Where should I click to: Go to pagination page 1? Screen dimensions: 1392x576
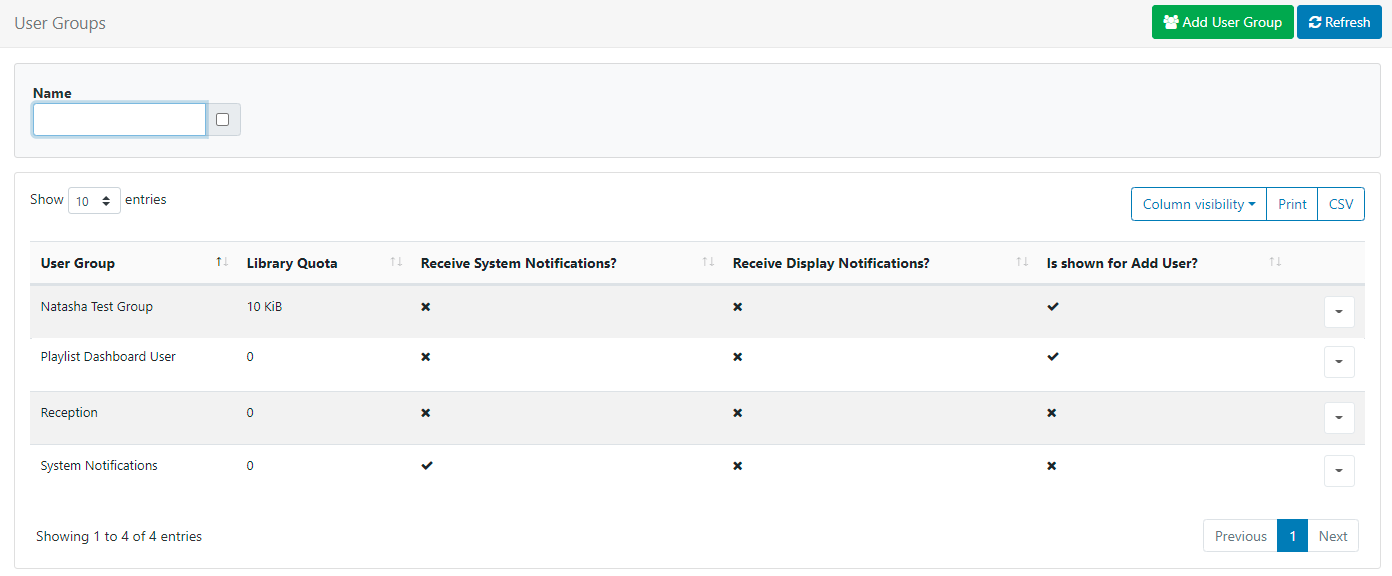point(1292,536)
